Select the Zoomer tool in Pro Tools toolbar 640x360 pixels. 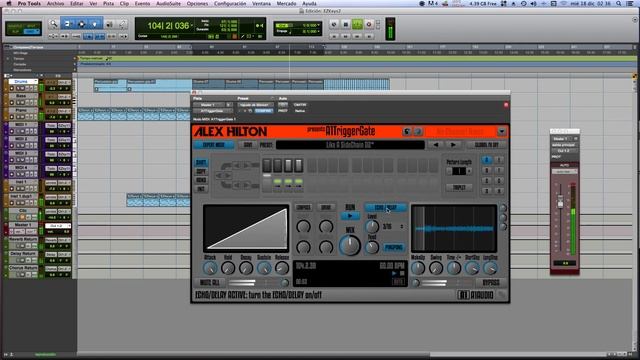pyautogui.click(x=53, y=24)
